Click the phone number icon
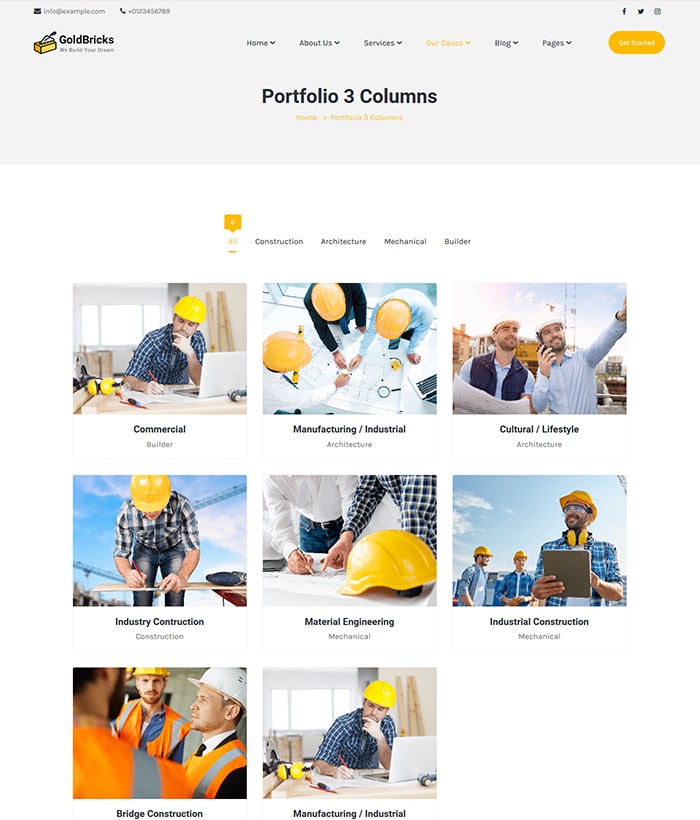 [123, 11]
